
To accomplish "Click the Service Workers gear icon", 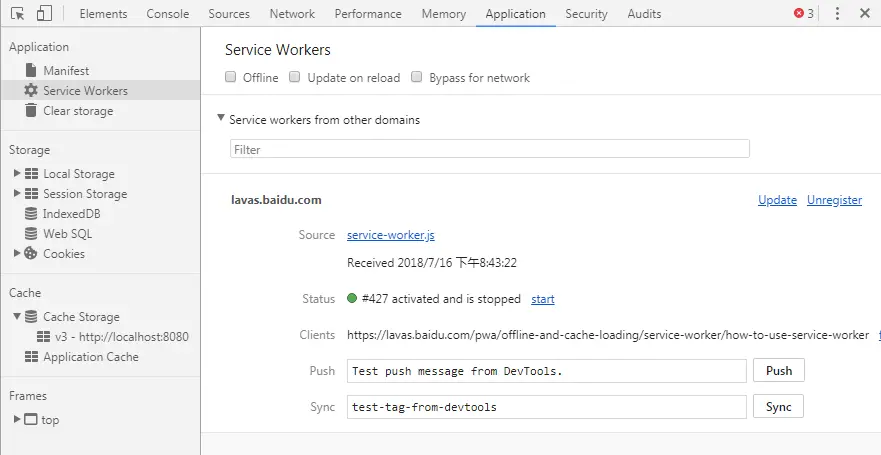I will tap(31, 91).
